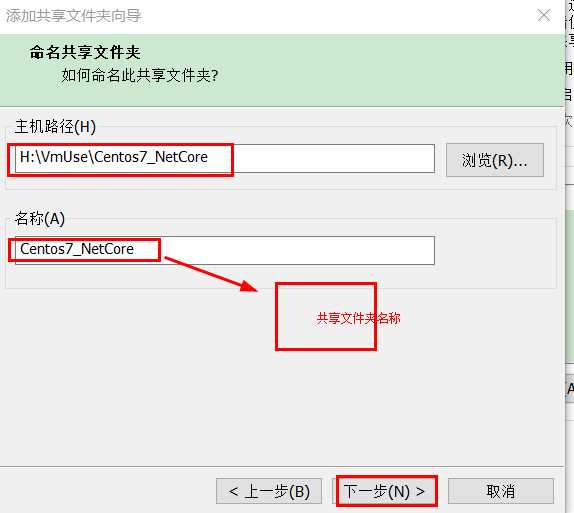This screenshot has height=513, width=574.
Task: Click the 主机路径(H) group label
Action: [55, 127]
